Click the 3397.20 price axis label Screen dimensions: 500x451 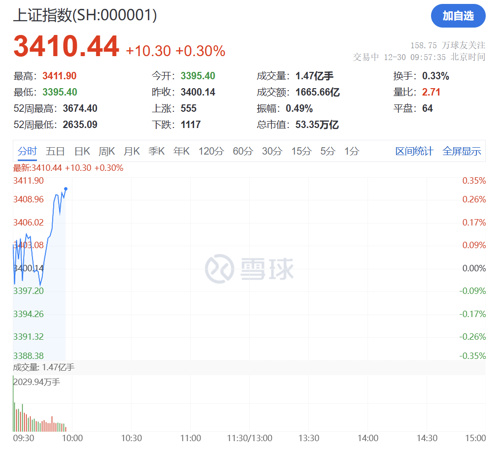(x=28, y=291)
